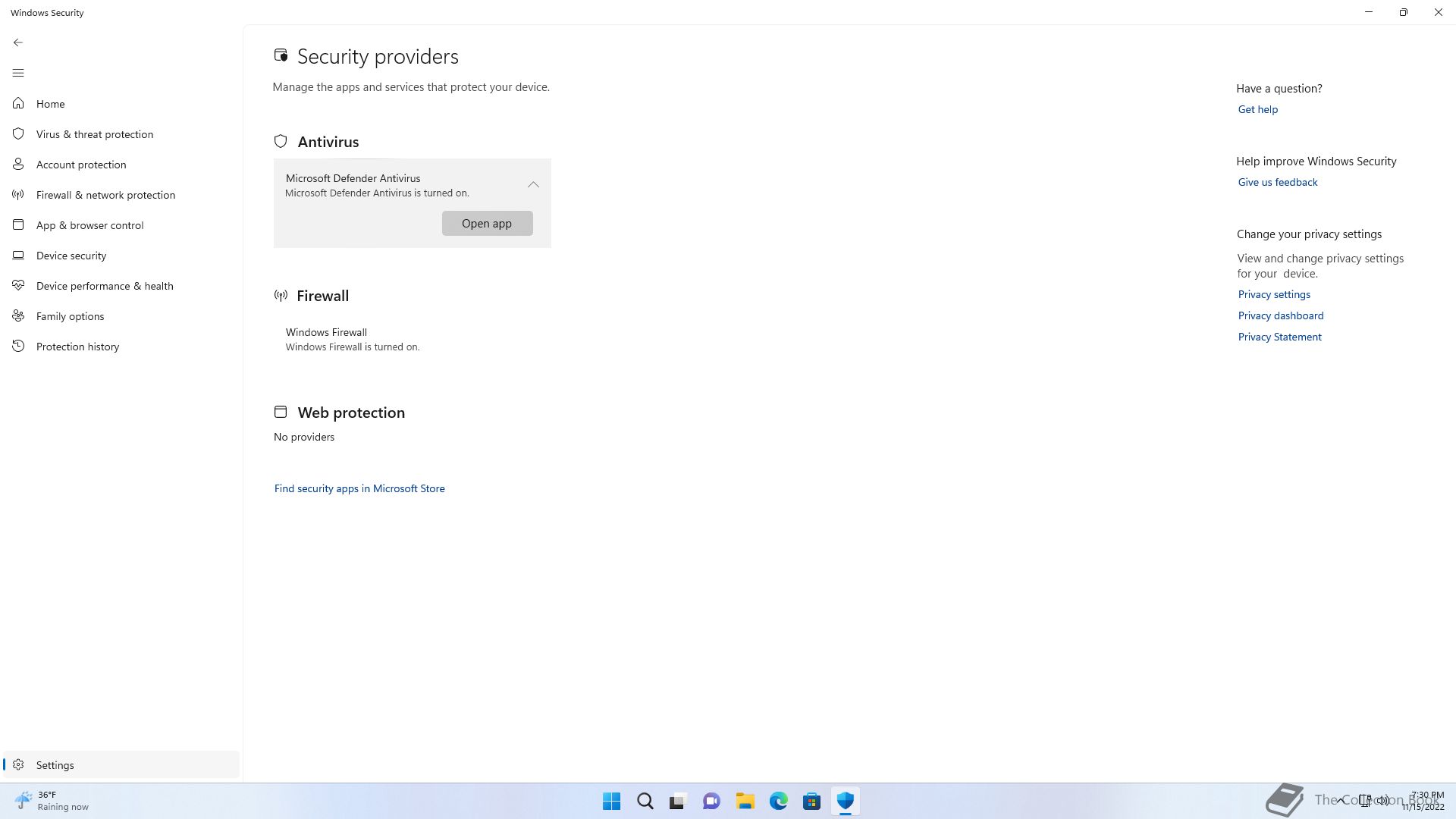Viewport: 1456px width, 819px height.
Task: Click 'Microsoft Defender Antivirus is turned on.' text
Action: click(x=377, y=193)
